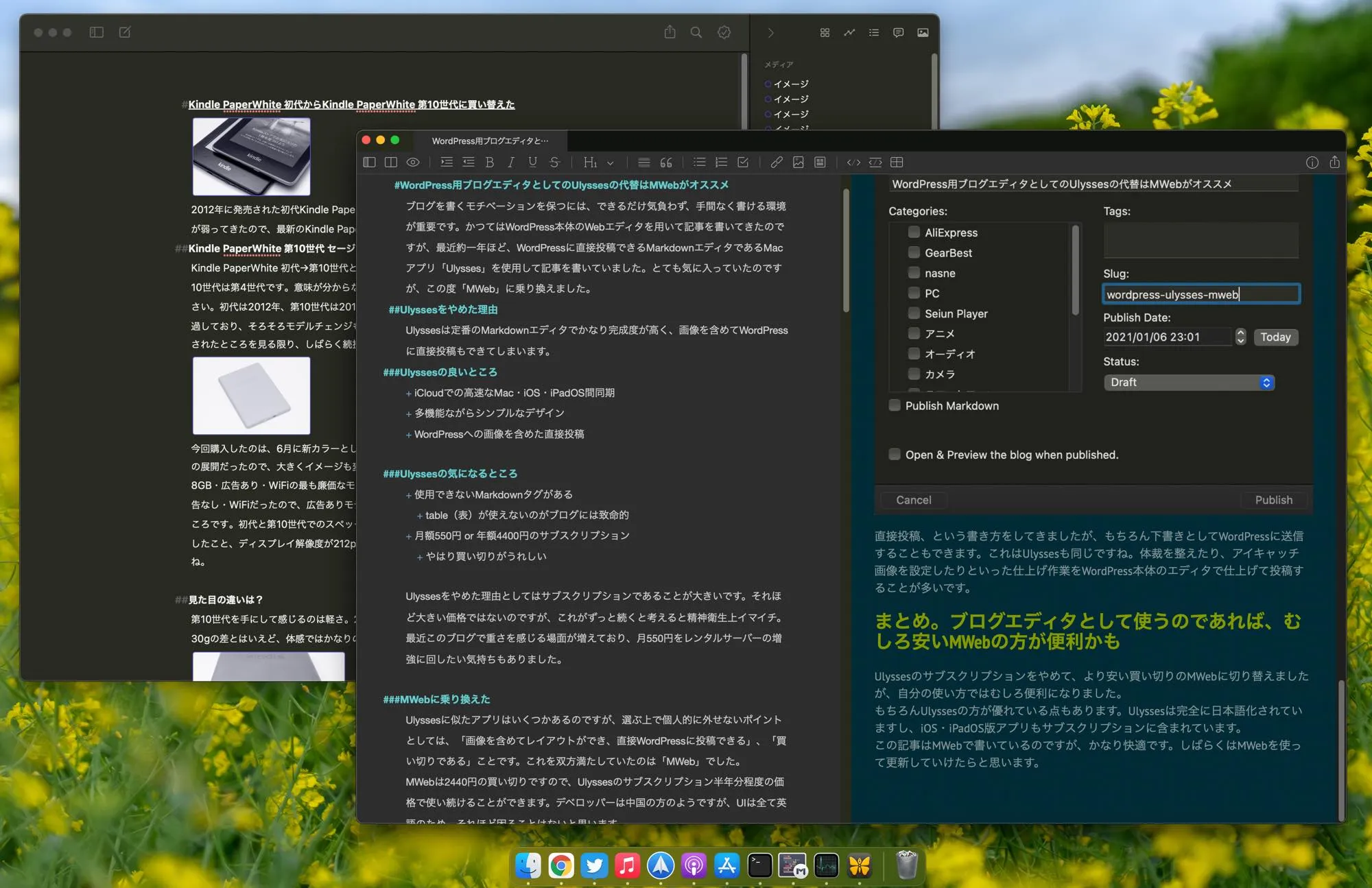Select the WordPress用ブログエディタ document tab
This screenshot has height=888, width=1372.
pyautogui.click(x=490, y=141)
